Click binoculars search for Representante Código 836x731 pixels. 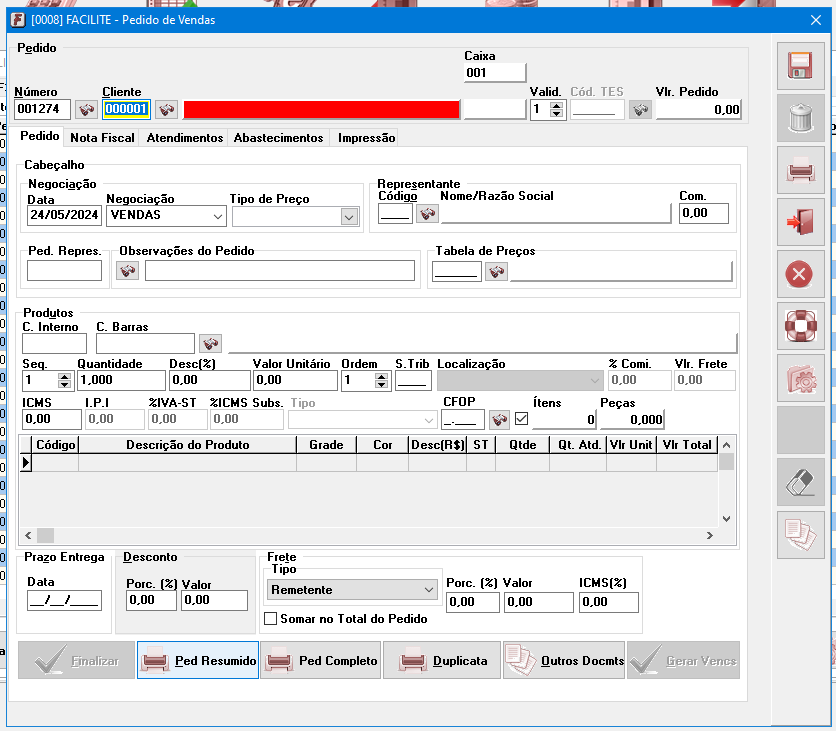tap(427, 214)
